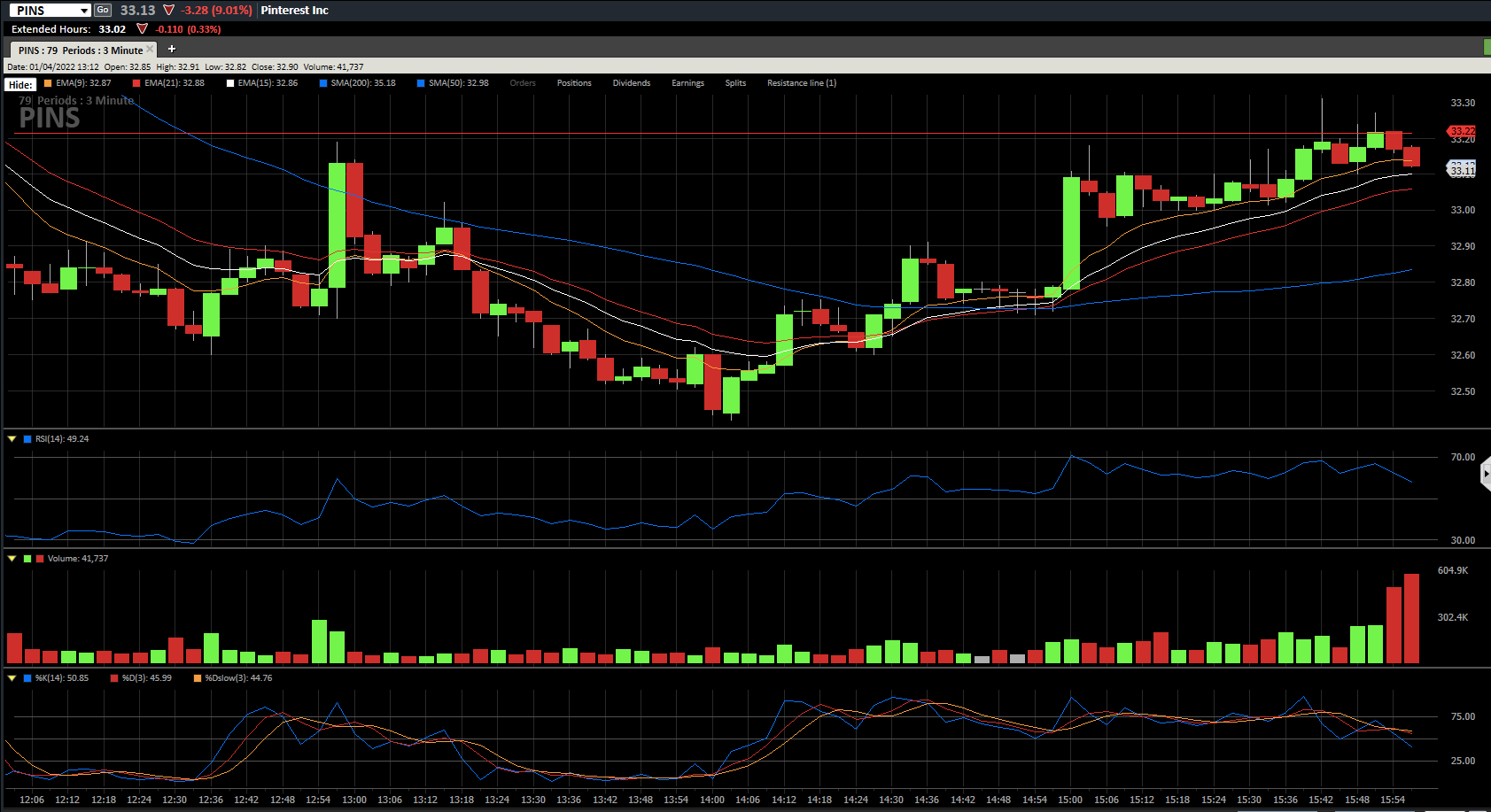Click the red EMA(21) color swatch
The image size is (1491, 812).
pyautogui.click(x=136, y=83)
